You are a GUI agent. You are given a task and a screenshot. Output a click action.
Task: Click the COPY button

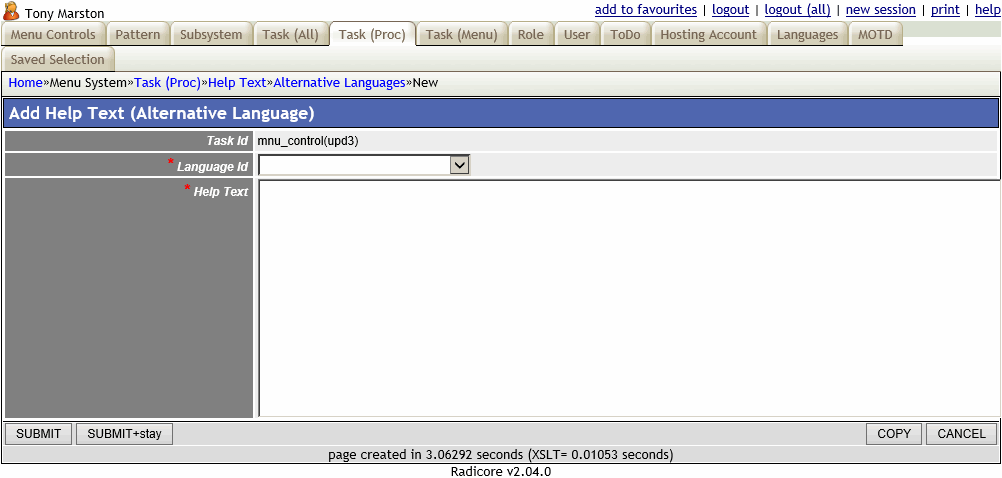(893, 434)
